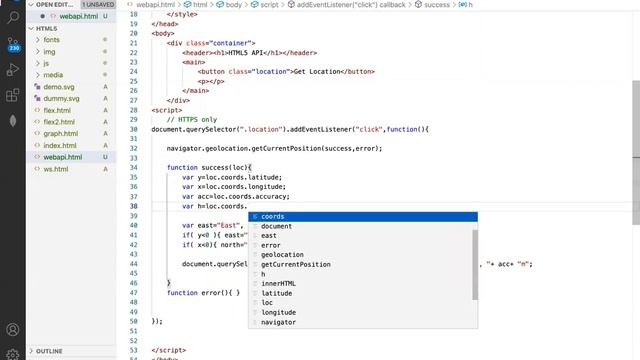
Task: Click success breadcrumb segment
Action: pyautogui.click(x=437, y=4)
